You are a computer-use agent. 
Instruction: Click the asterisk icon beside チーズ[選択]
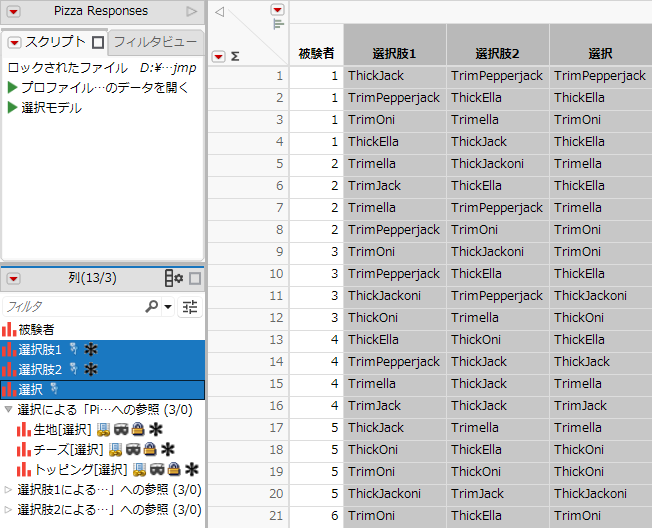pyautogui.click(x=168, y=449)
